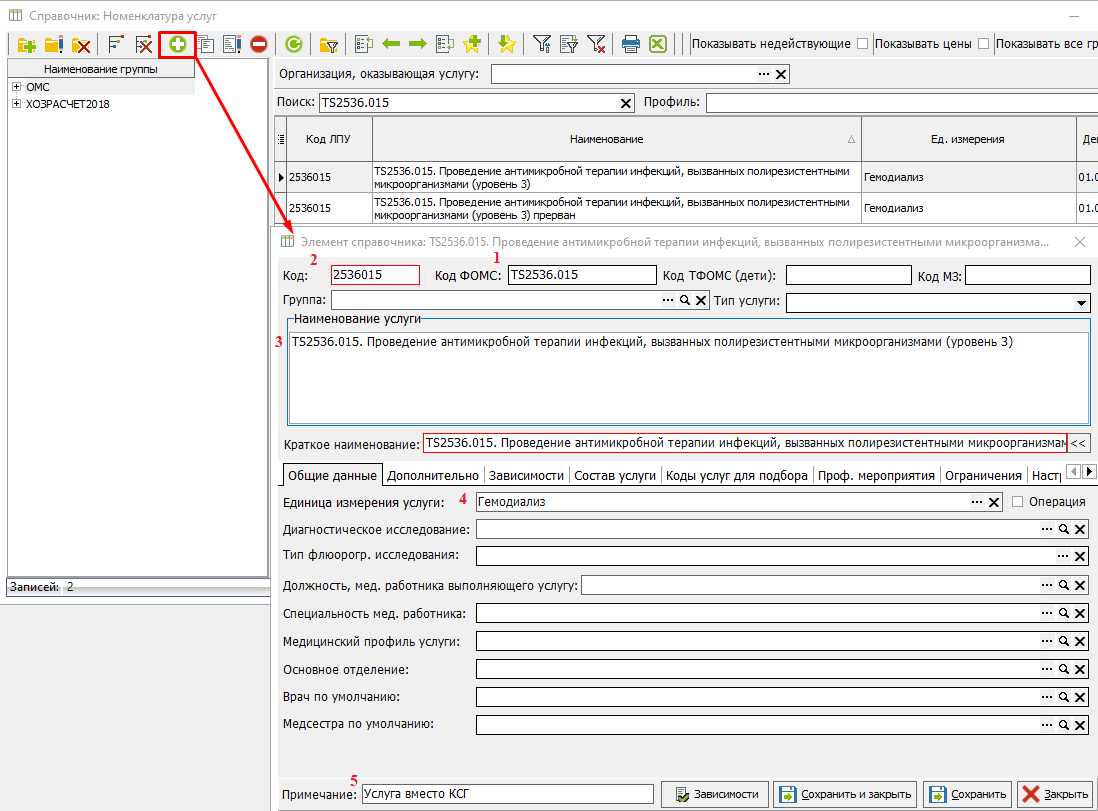This screenshot has width=1098, height=811.
Task: Expand the ХОЗРАСЧЕТ2018 tree node
Action: point(17,104)
